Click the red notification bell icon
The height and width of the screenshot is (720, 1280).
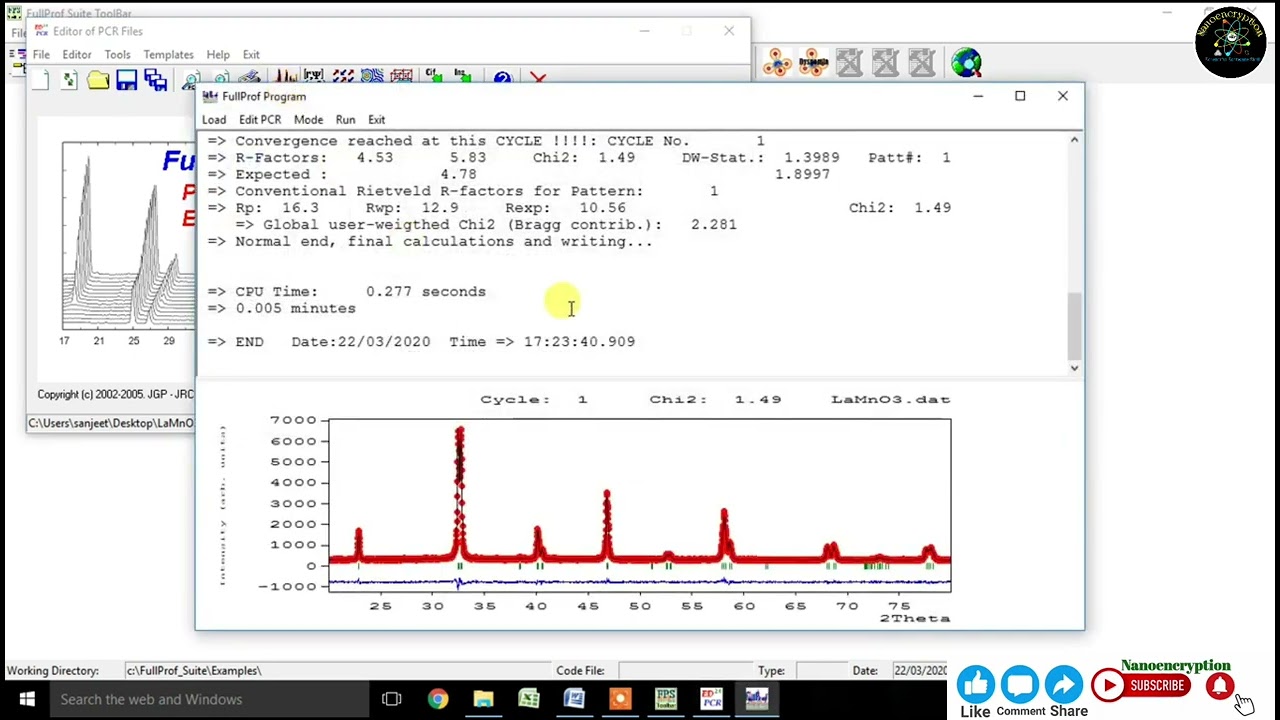1219,686
